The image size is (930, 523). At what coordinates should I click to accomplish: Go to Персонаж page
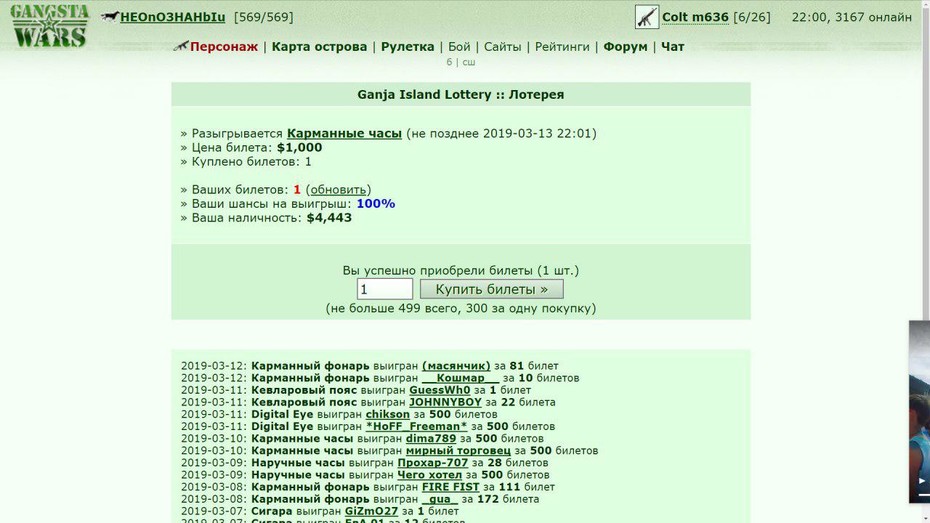pos(224,47)
